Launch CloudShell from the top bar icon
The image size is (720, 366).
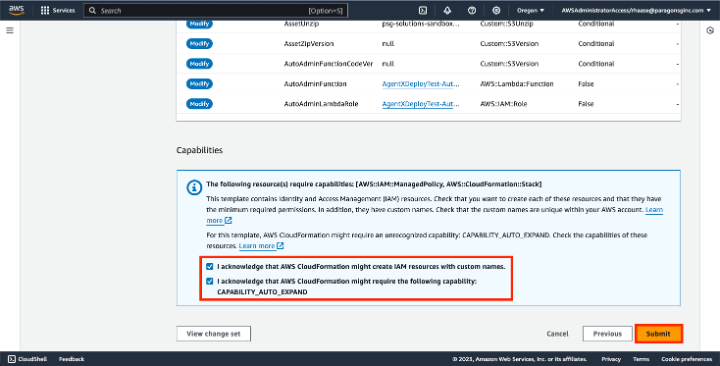423,10
